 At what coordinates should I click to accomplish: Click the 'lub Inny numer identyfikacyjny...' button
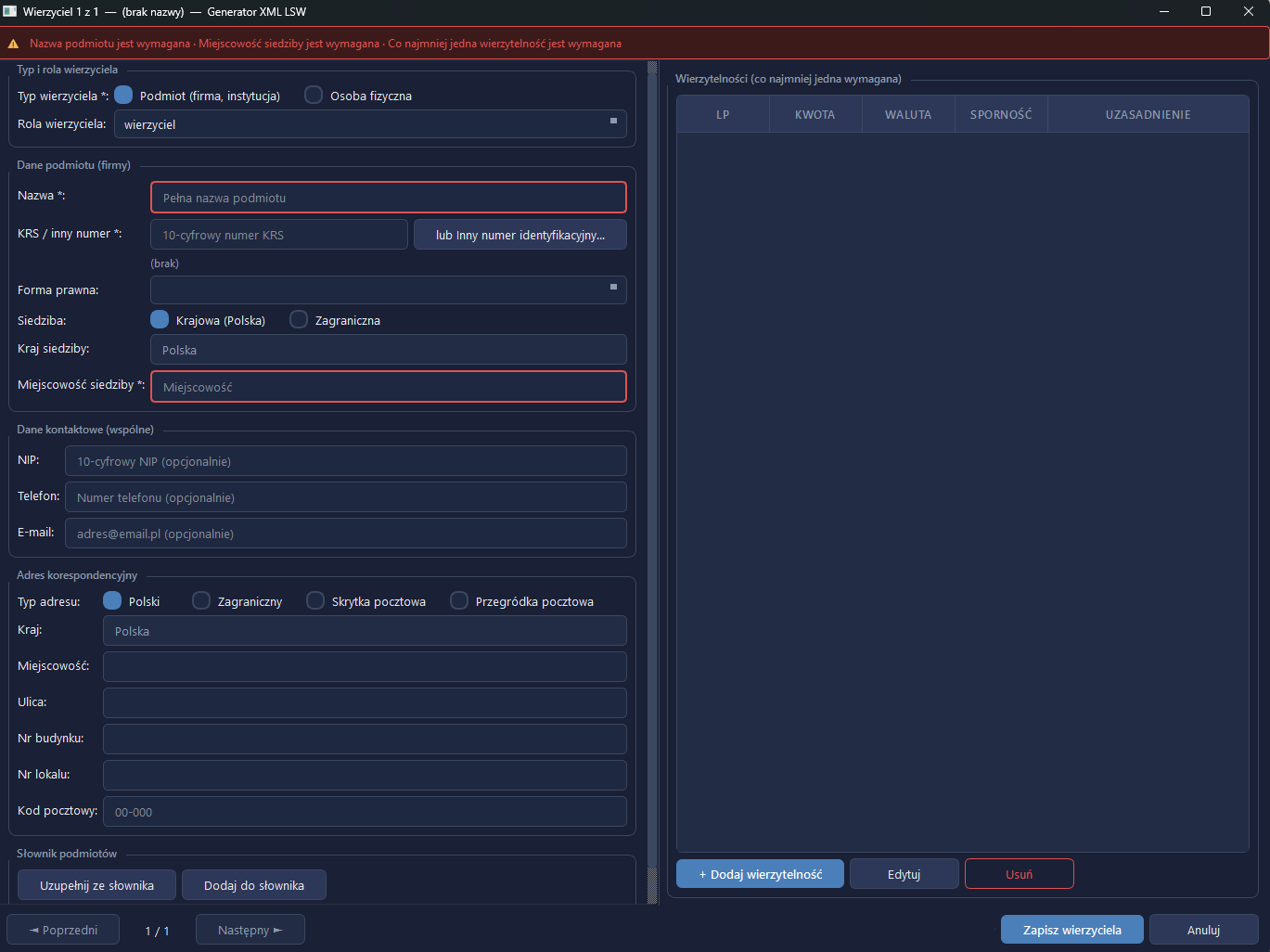pos(520,235)
